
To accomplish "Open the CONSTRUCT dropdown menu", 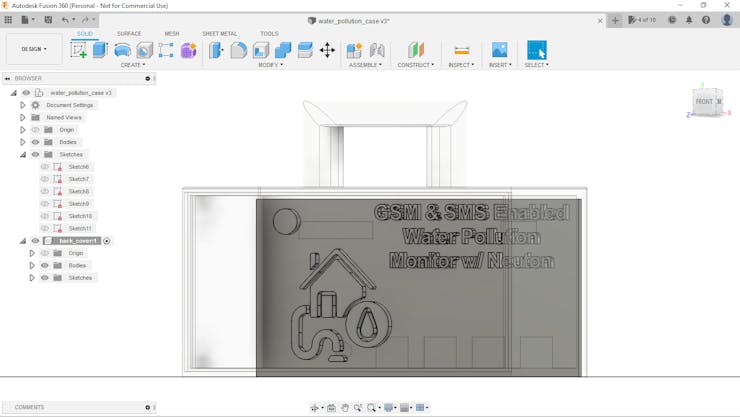I will click(x=416, y=65).
